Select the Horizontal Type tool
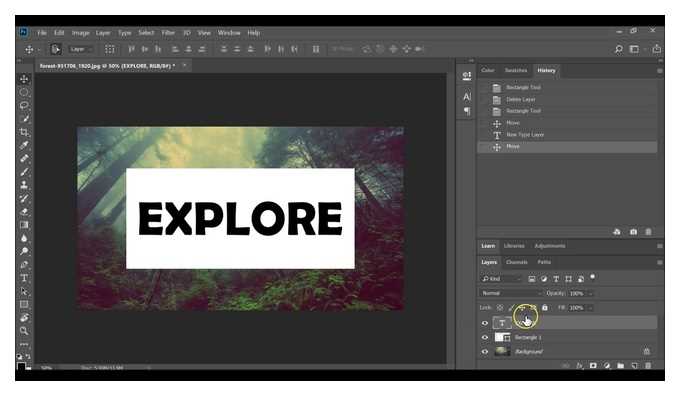The height and width of the screenshot is (396, 680). click(24, 278)
